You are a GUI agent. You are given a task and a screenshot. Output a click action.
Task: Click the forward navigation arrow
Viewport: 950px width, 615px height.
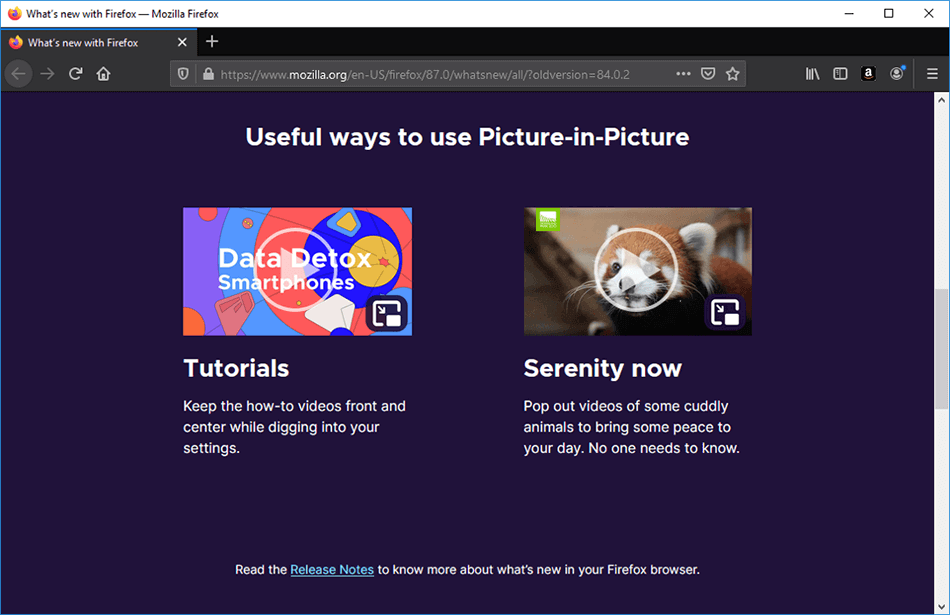tap(47, 74)
